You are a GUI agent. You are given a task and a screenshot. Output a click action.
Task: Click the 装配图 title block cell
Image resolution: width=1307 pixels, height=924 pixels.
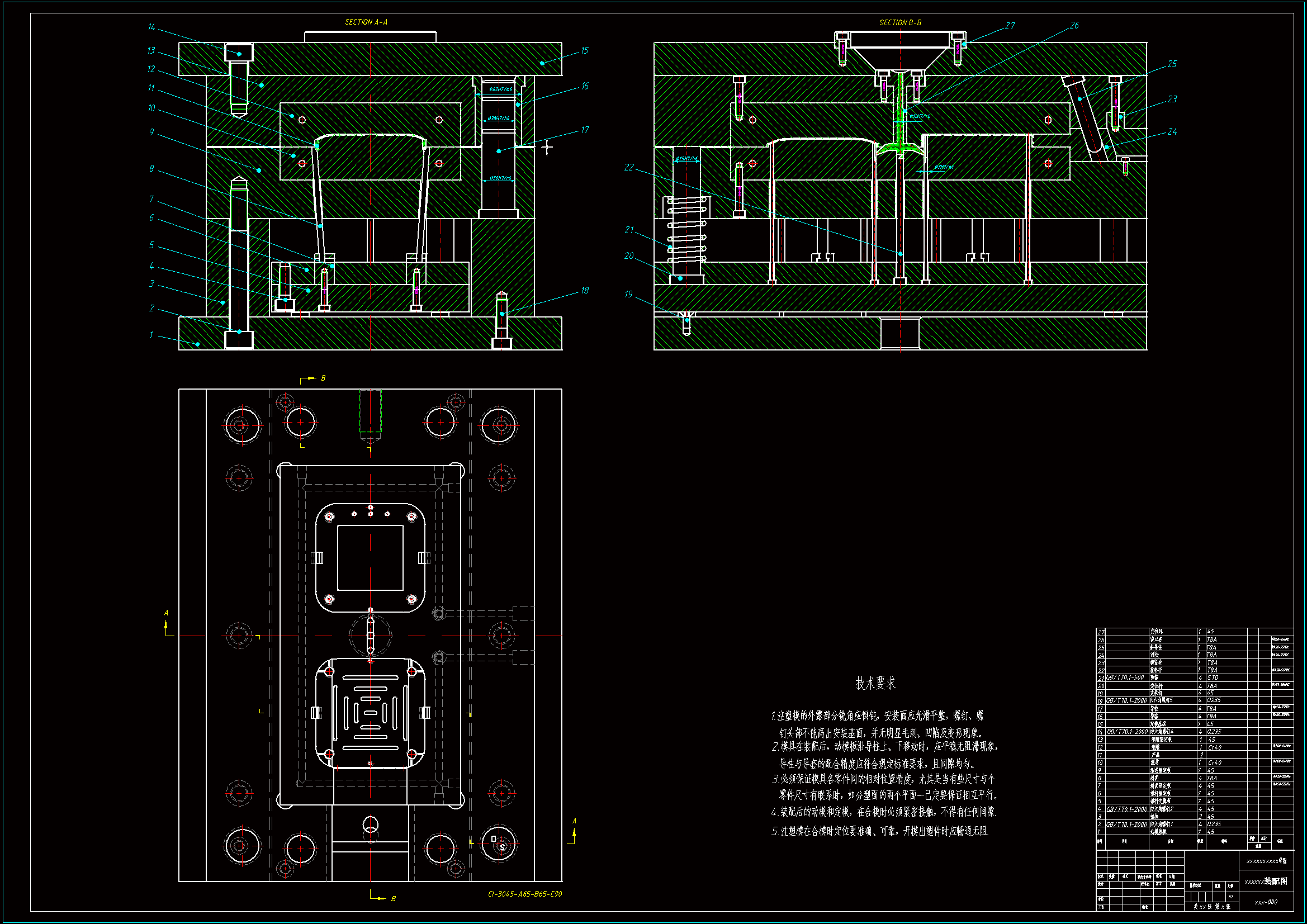tap(1266, 882)
